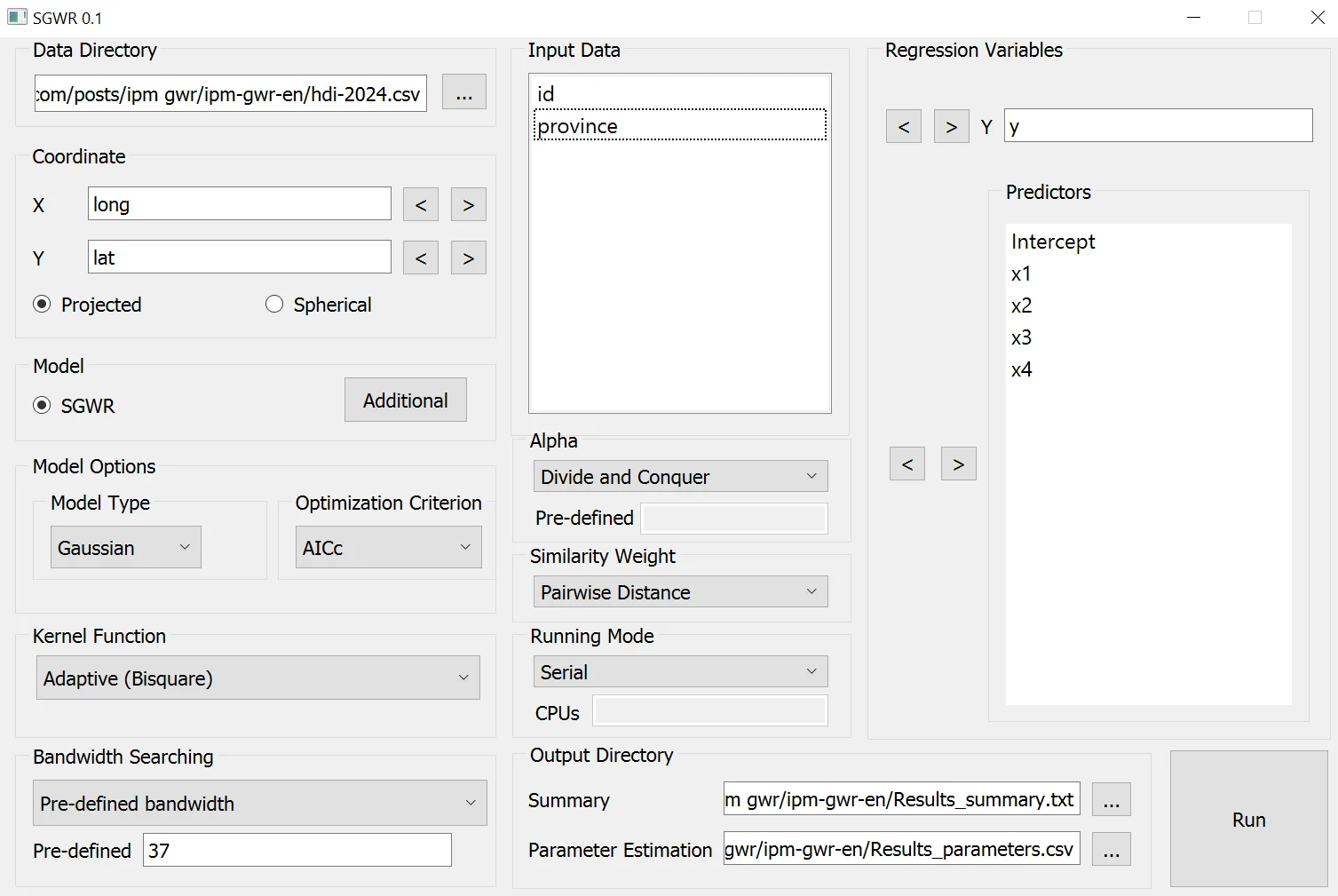The width and height of the screenshot is (1338, 896).
Task: Click the Additional model button
Action: tap(405, 400)
